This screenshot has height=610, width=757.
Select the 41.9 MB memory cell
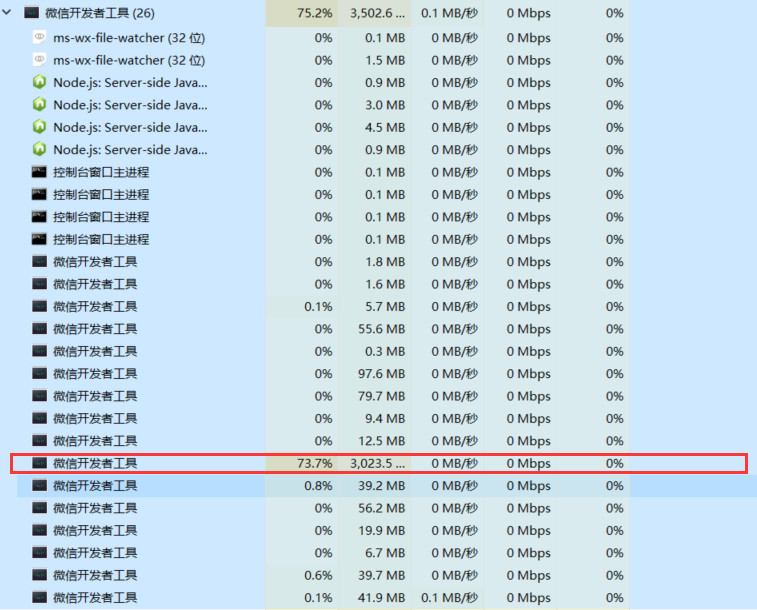tap(381, 597)
